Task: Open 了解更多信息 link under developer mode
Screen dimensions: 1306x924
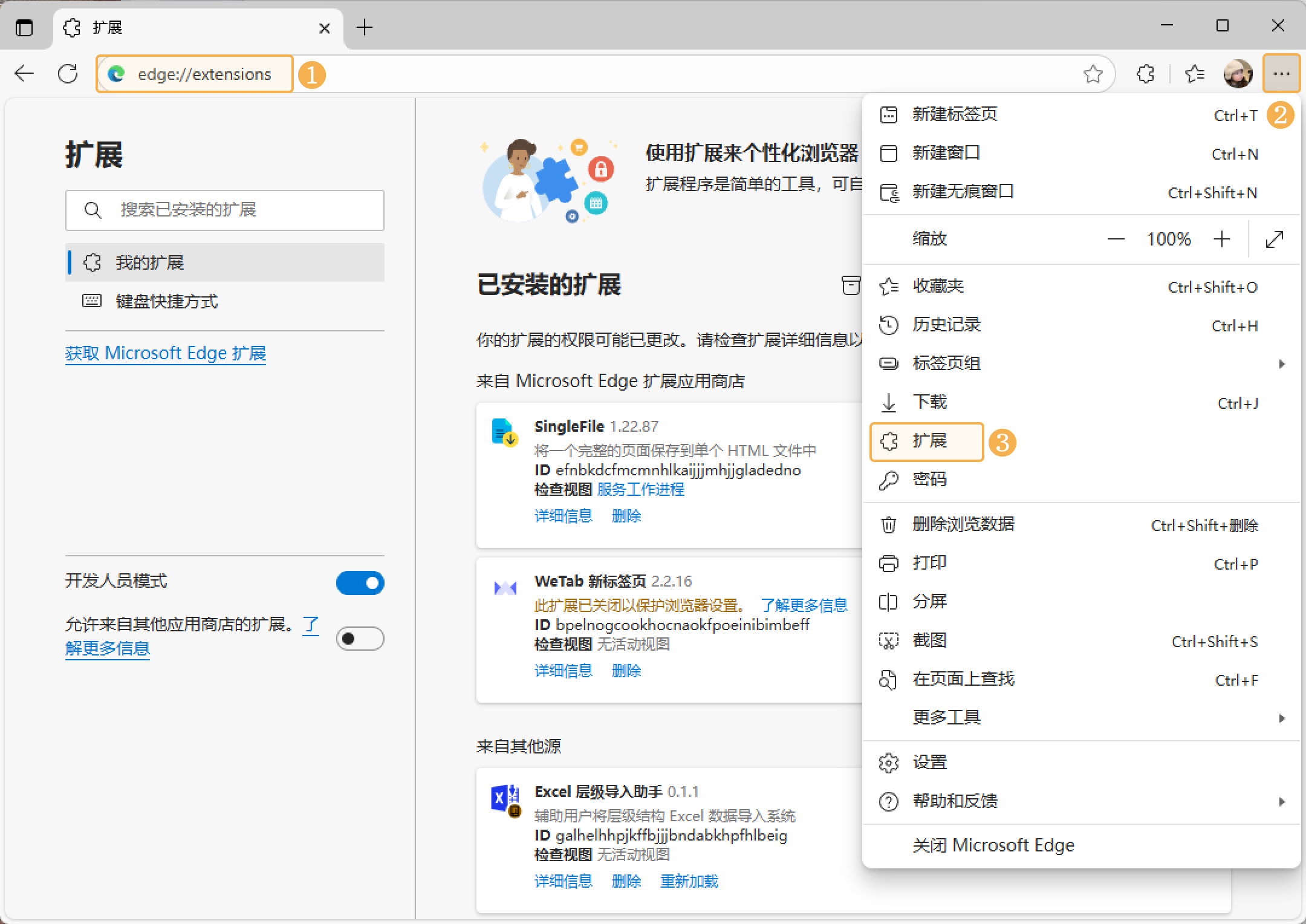Action: [x=108, y=648]
